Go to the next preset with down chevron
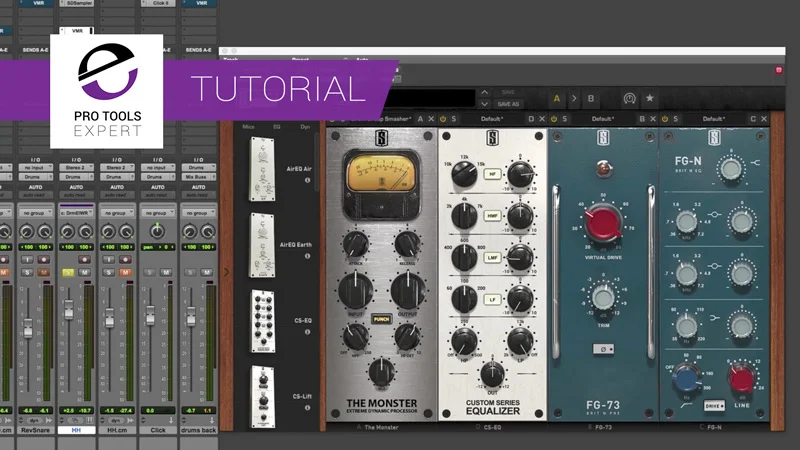This screenshot has width=800, height=450. coord(485,104)
